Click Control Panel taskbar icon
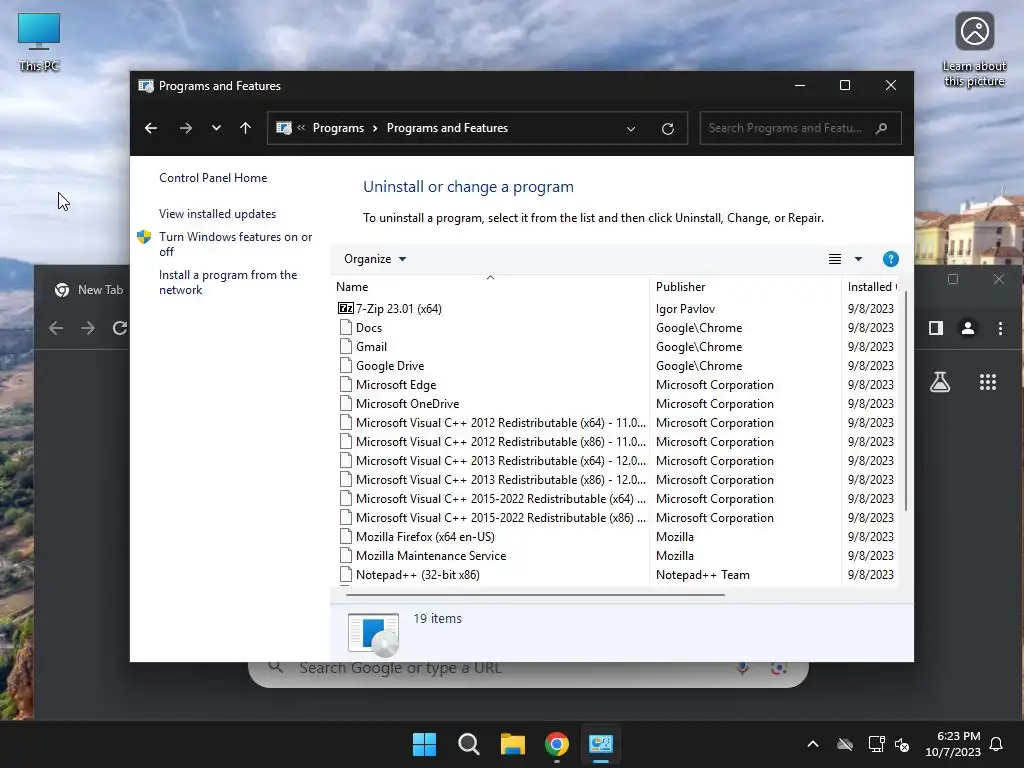This screenshot has width=1024, height=768. pyautogui.click(x=600, y=744)
